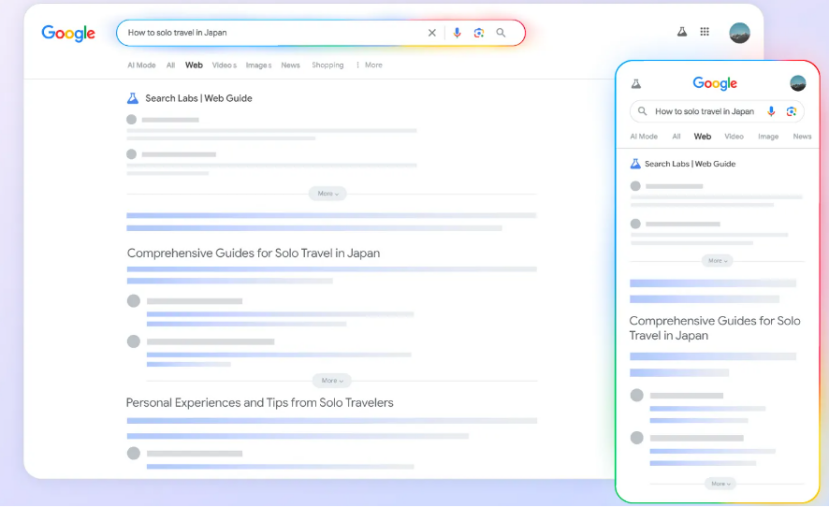This screenshot has height=508, width=830.
Task: Click mobile 'Search Labs | Web Guide' heading
Action: (x=690, y=164)
